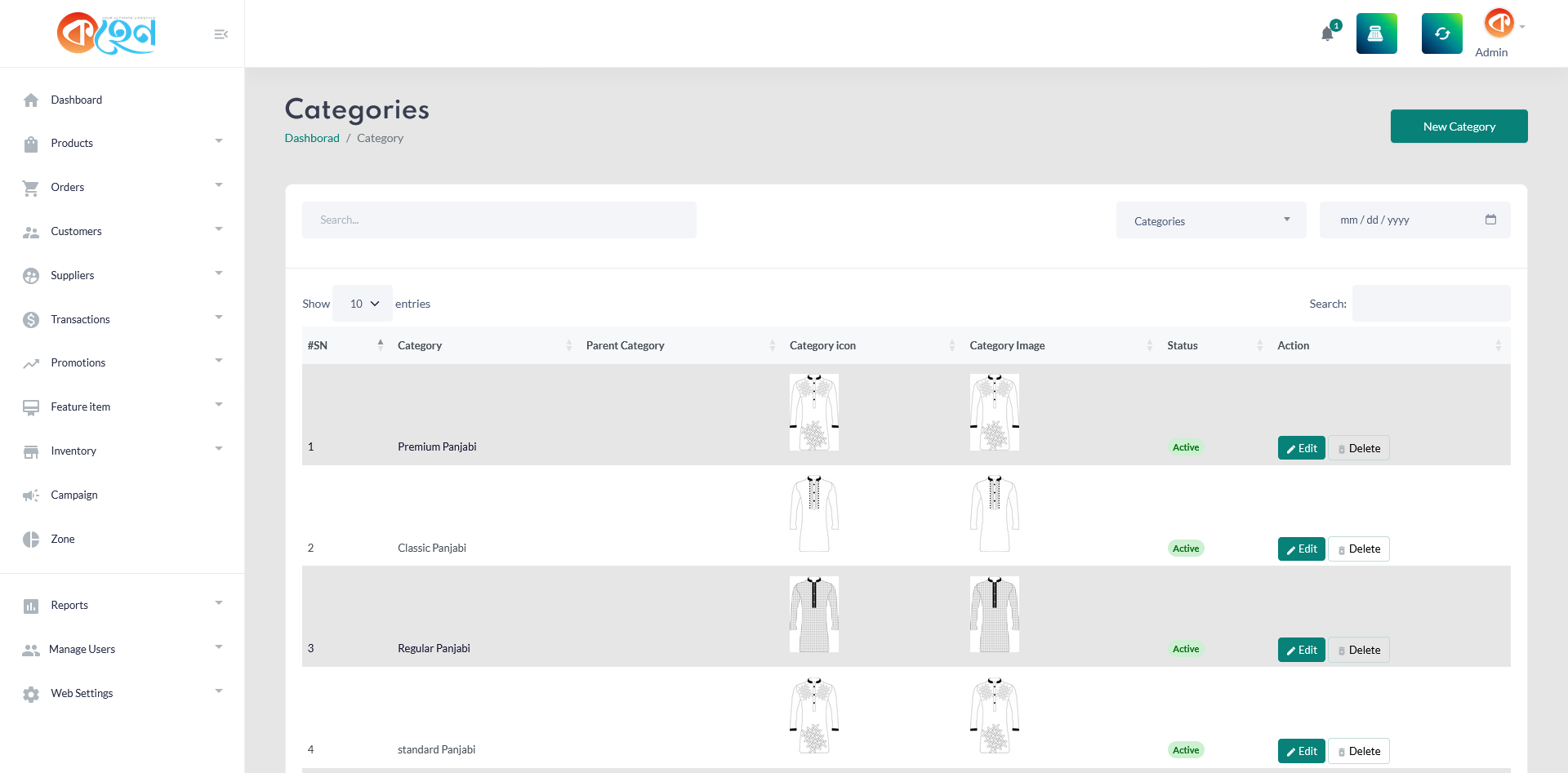Image resolution: width=1568 pixels, height=773 pixels.
Task: Sort table by Status column header
Action: 1213,345
